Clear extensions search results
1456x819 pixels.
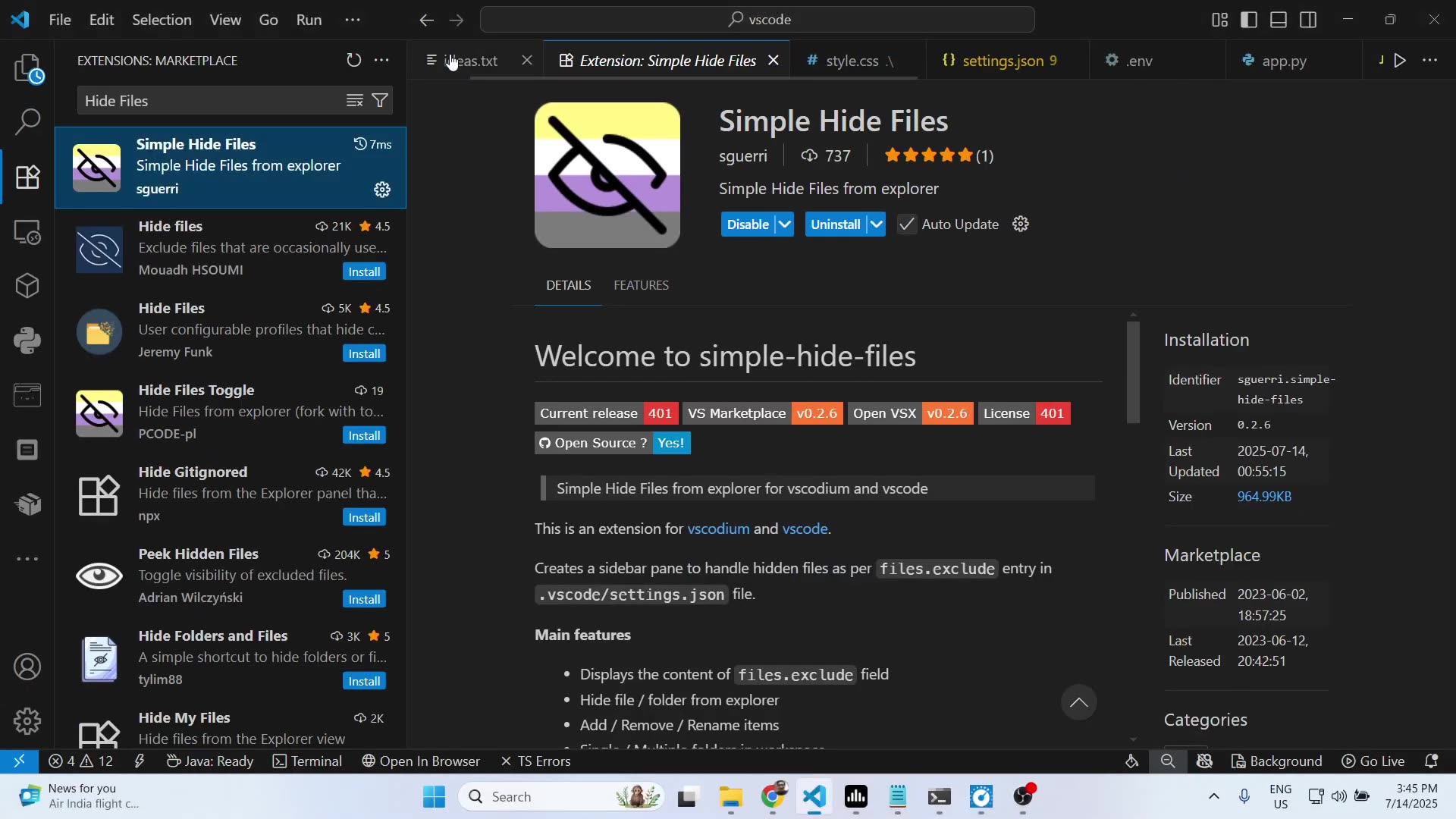[x=354, y=101]
